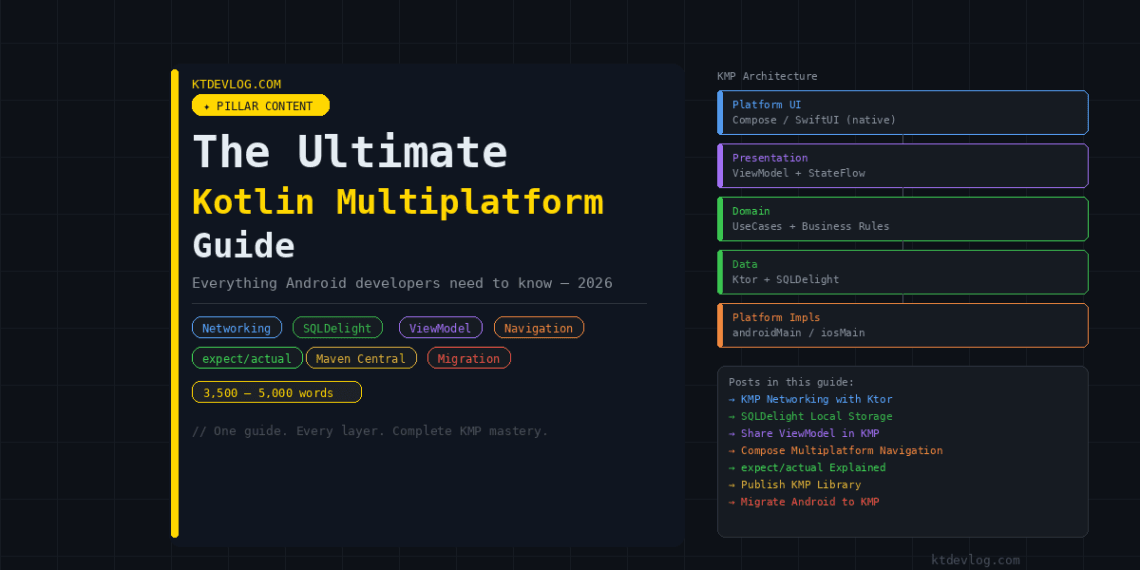Click the Migration tag pill
Screen dimensions: 1140x570
pyautogui.click(x=469, y=358)
